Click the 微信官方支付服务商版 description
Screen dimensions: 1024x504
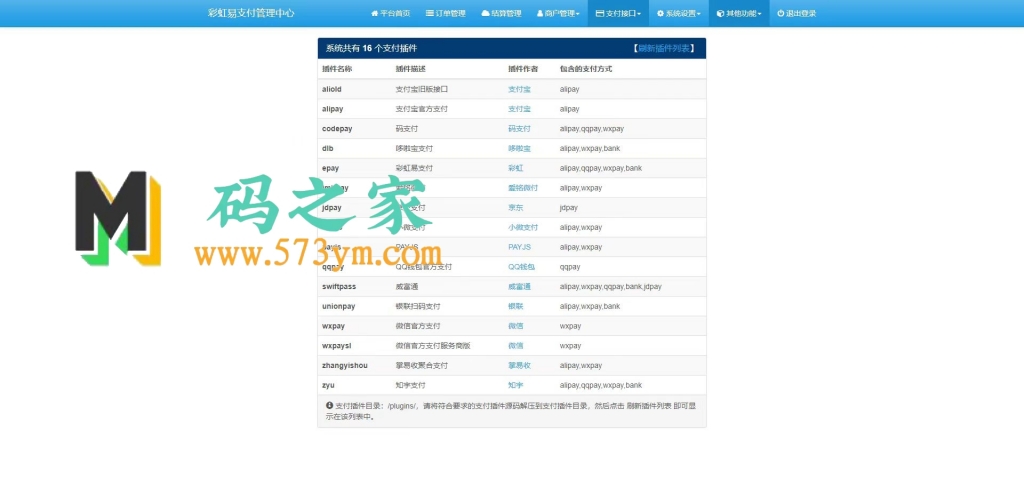tap(433, 345)
